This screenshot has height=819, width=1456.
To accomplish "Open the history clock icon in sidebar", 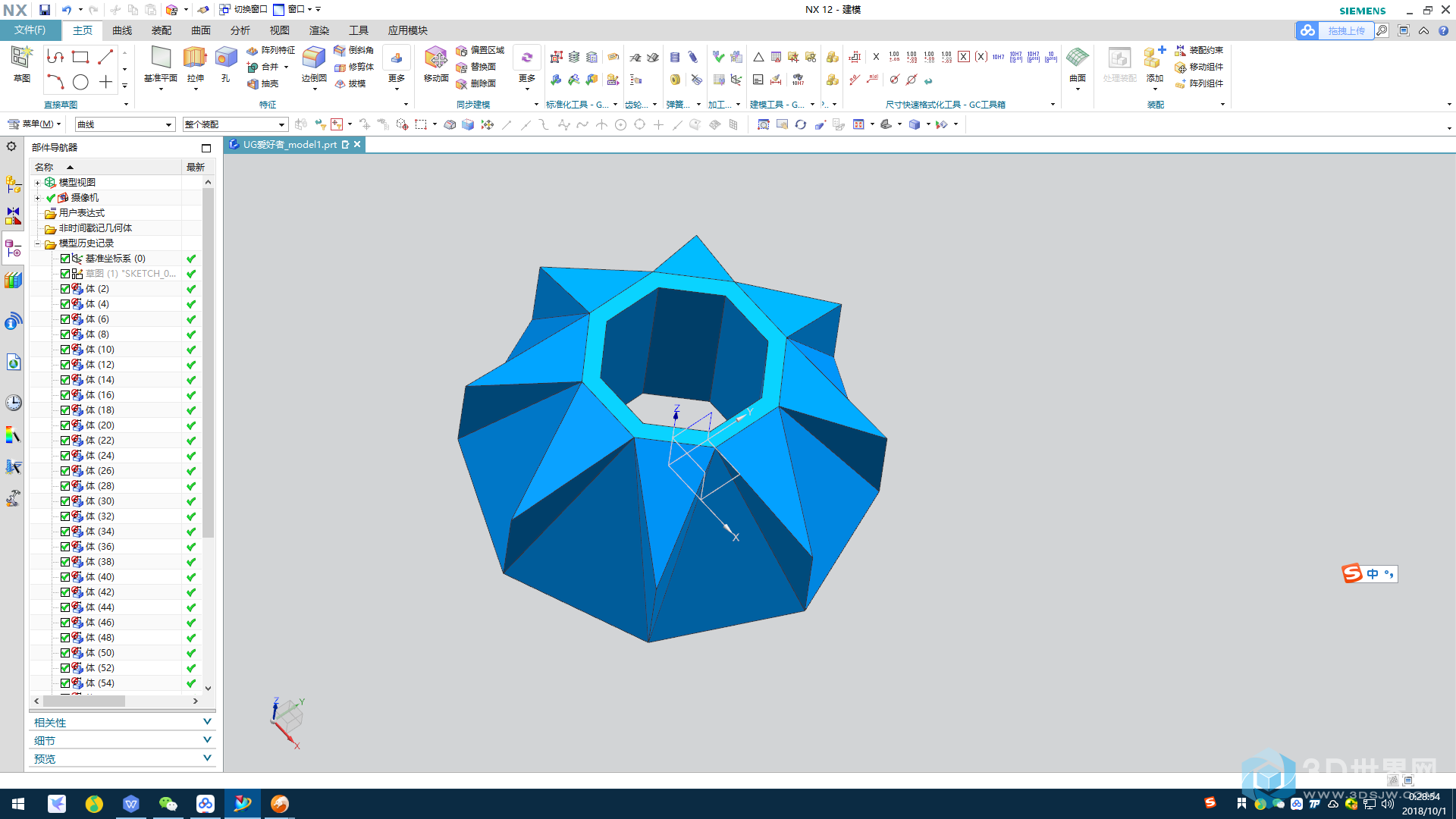I will 14,403.
